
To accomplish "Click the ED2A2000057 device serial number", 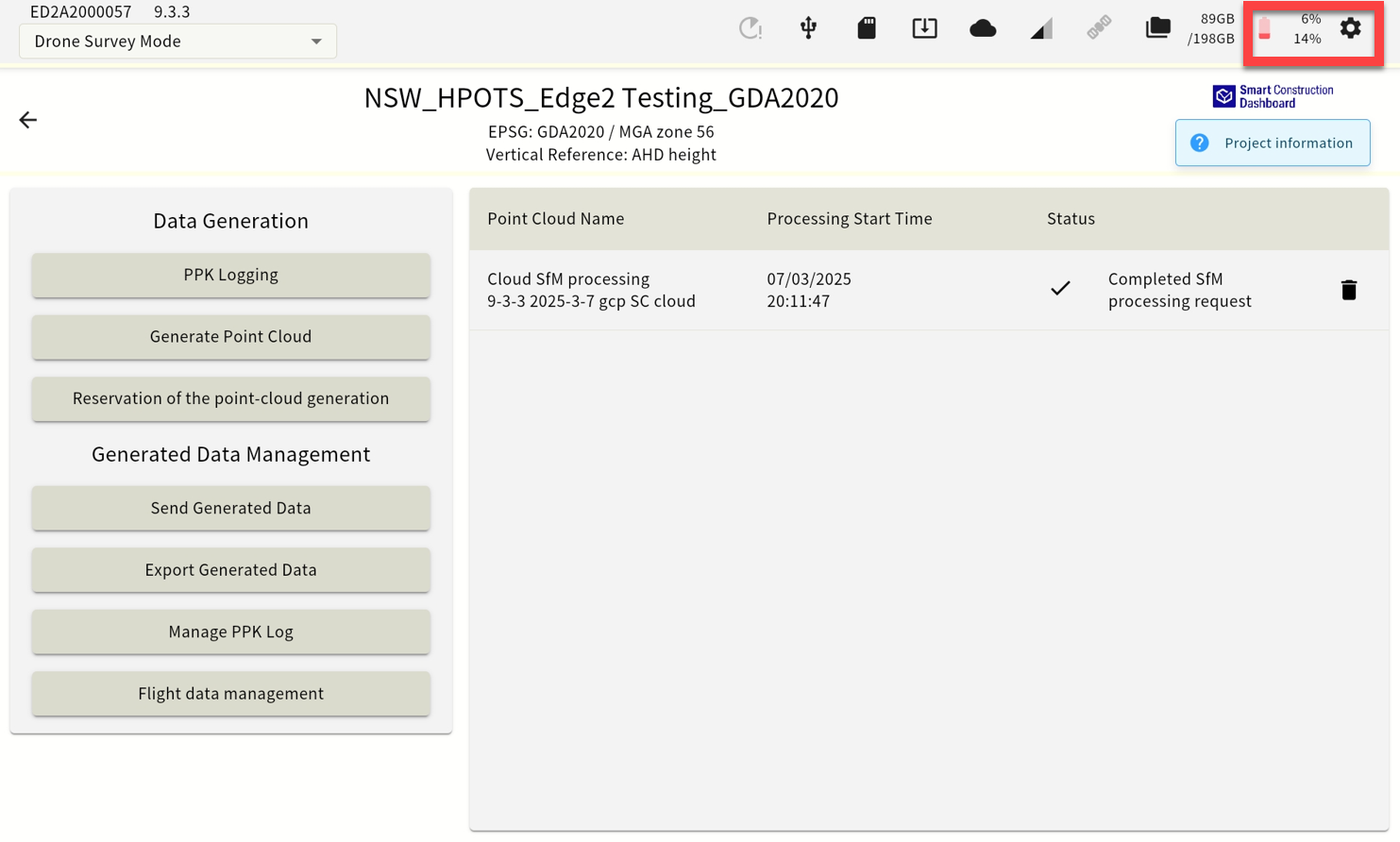I will pyautogui.click(x=81, y=12).
